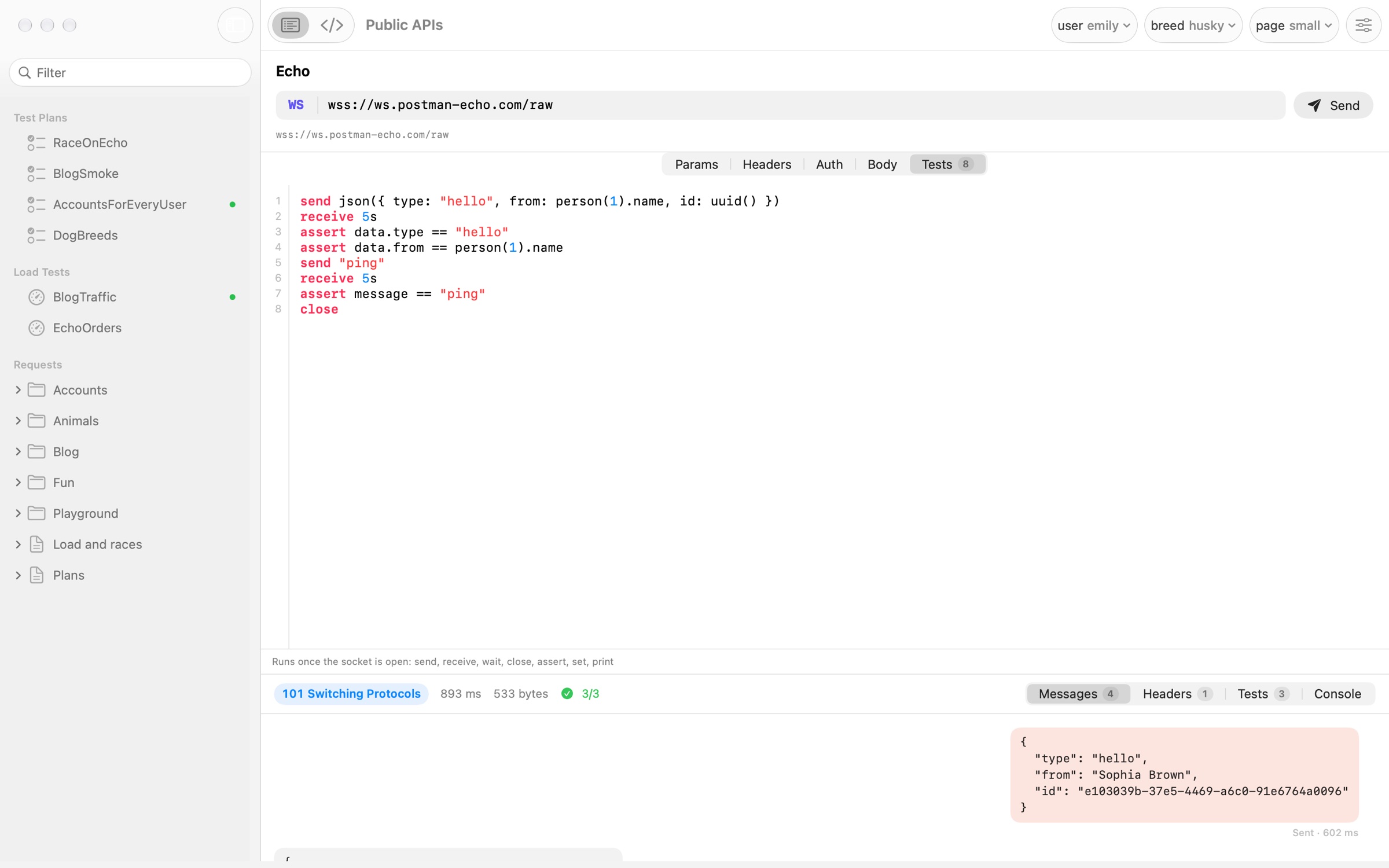Screen dimensions: 1389x868
Task: Click Load and races document icon
Action: [36, 544]
